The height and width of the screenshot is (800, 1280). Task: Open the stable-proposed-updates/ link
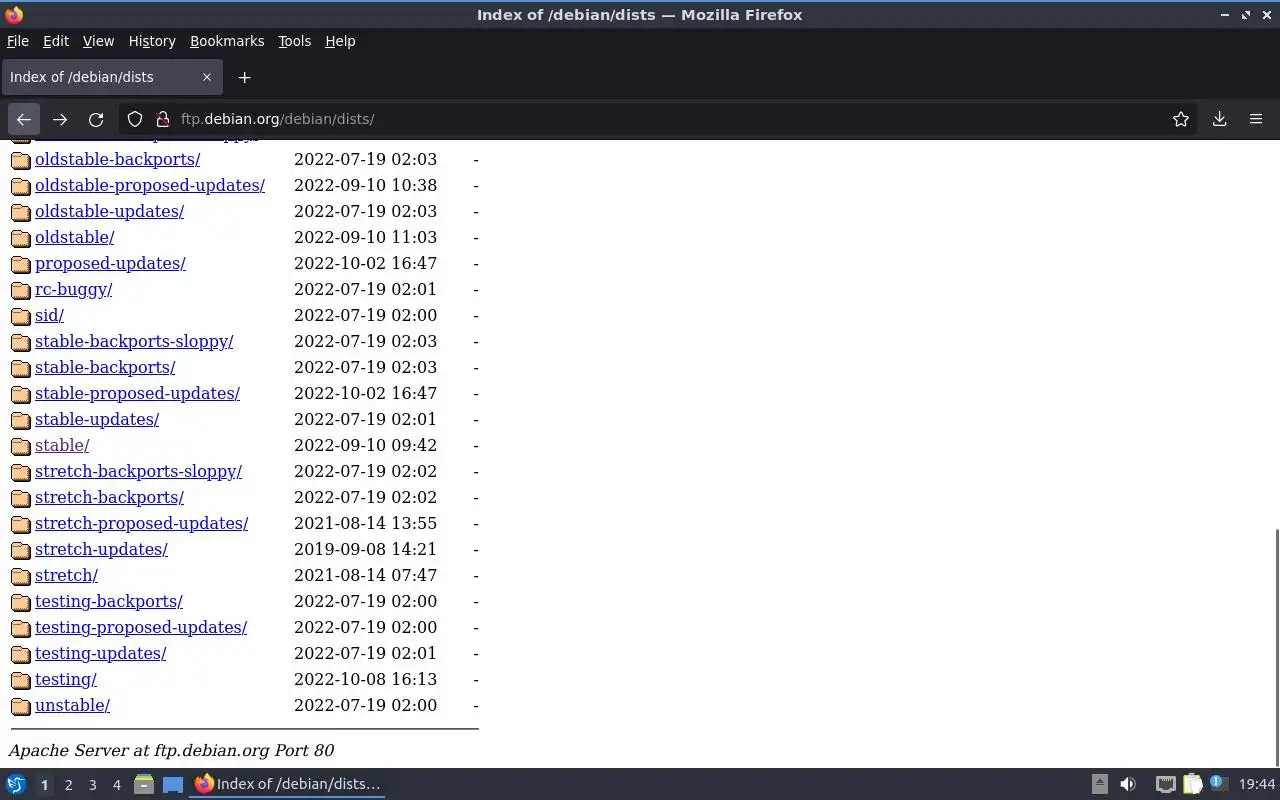137,393
